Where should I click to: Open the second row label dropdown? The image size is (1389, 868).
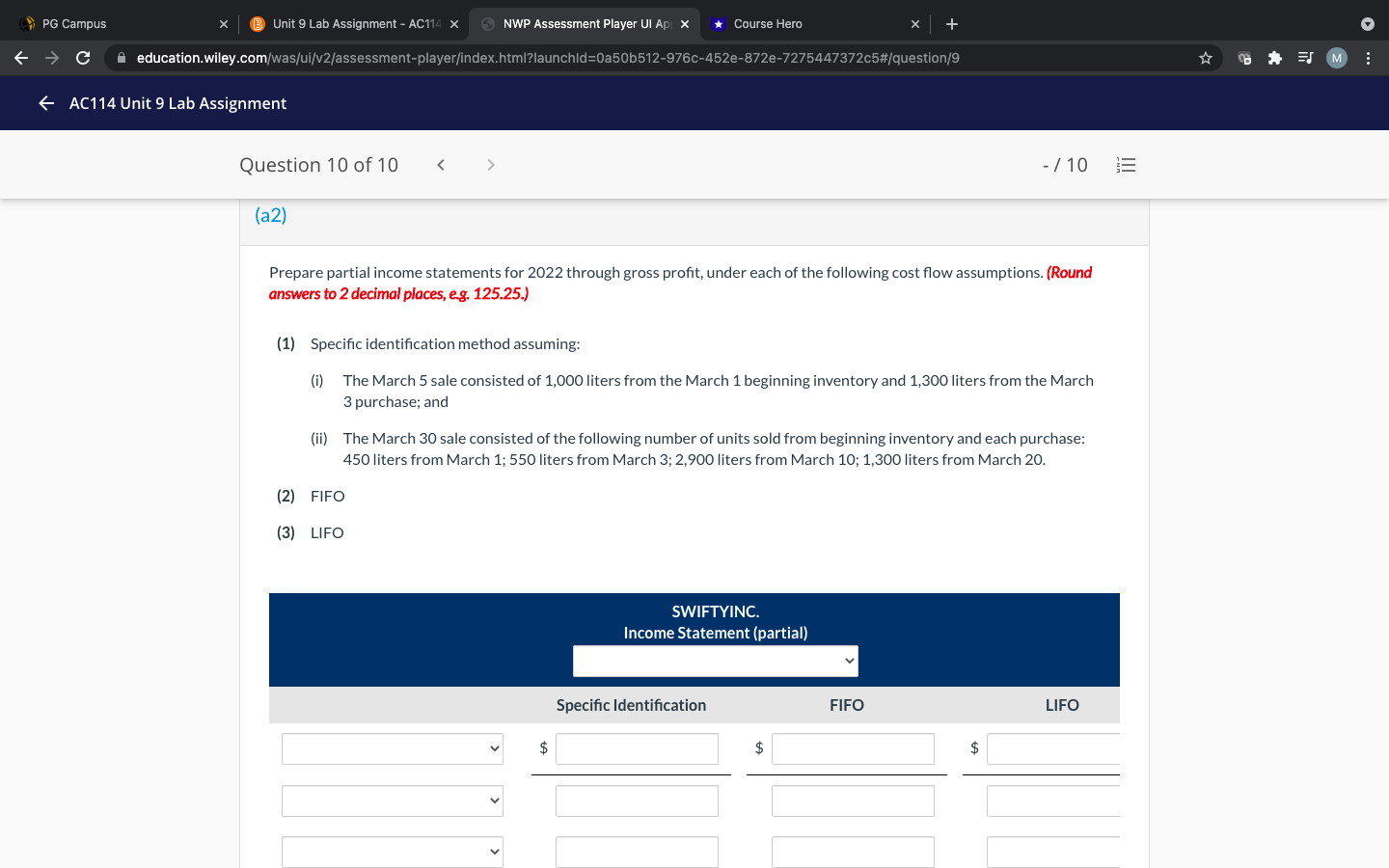(x=392, y=800)
